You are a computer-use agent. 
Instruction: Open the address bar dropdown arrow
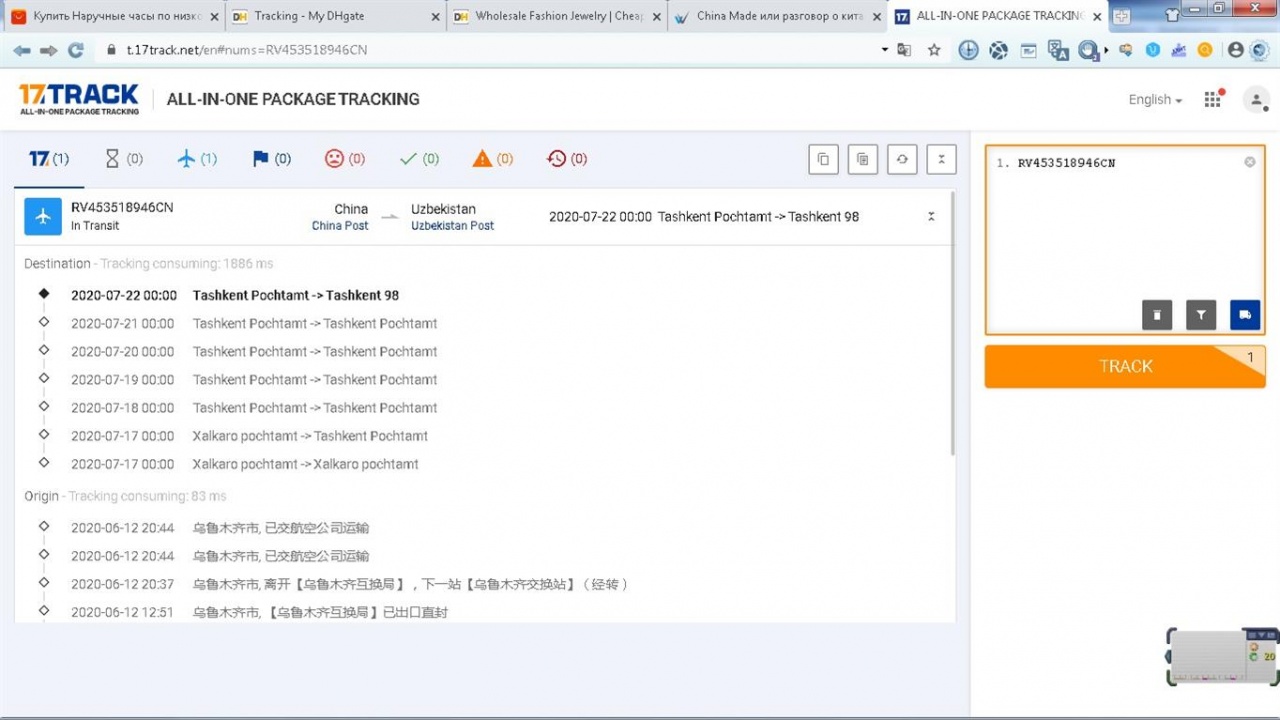coord(885,50)
